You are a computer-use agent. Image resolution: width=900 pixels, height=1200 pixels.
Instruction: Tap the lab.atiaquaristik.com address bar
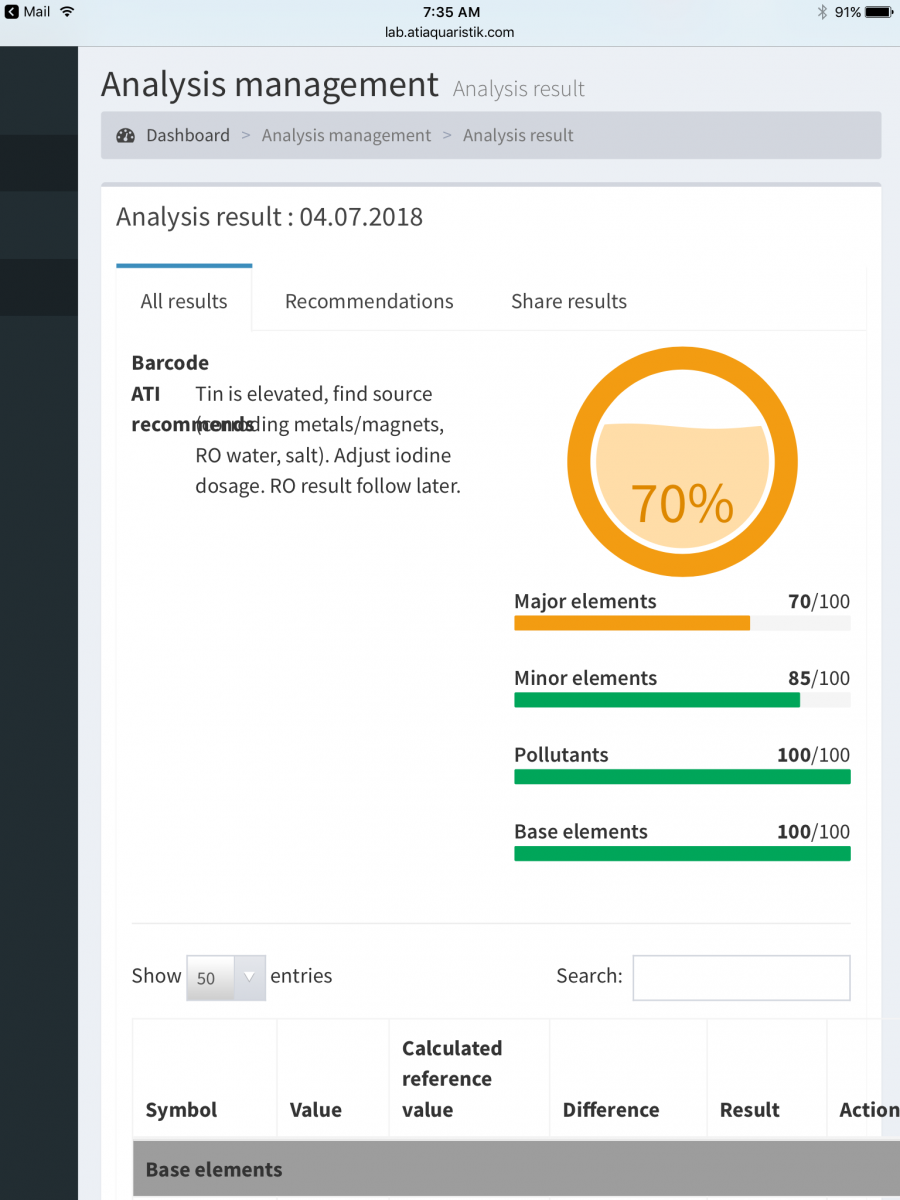click(x=450, y=32)
